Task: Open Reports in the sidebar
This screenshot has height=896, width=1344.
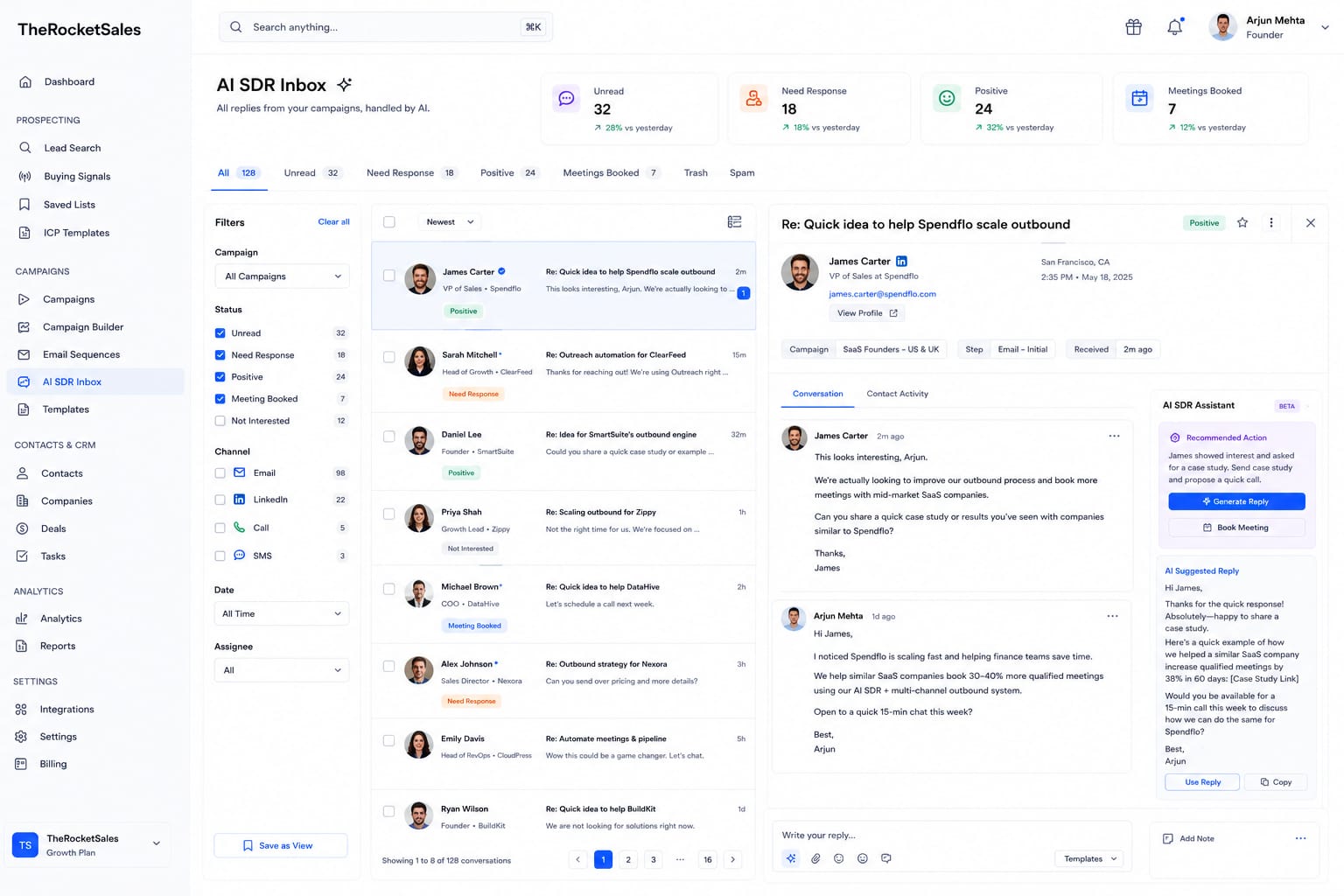Action: 58,646
